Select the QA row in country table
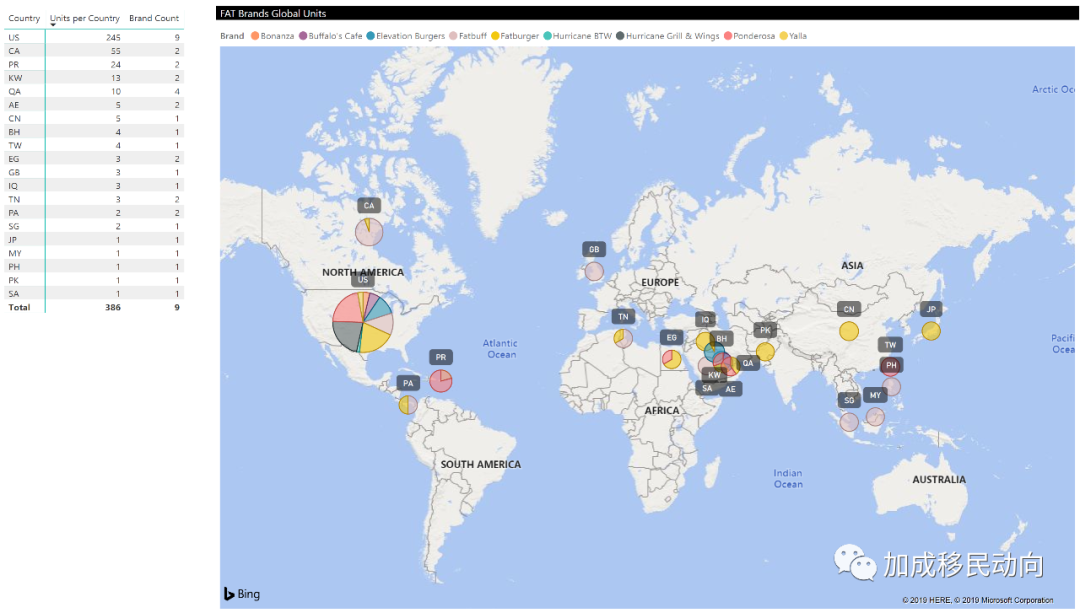Image resolution: width=1080 pixels, height=613 pixels. coord(94,91)
